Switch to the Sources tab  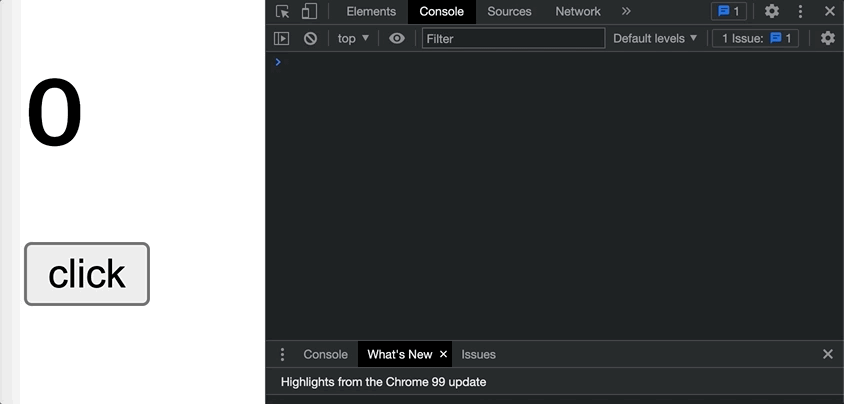coord(509,11)
